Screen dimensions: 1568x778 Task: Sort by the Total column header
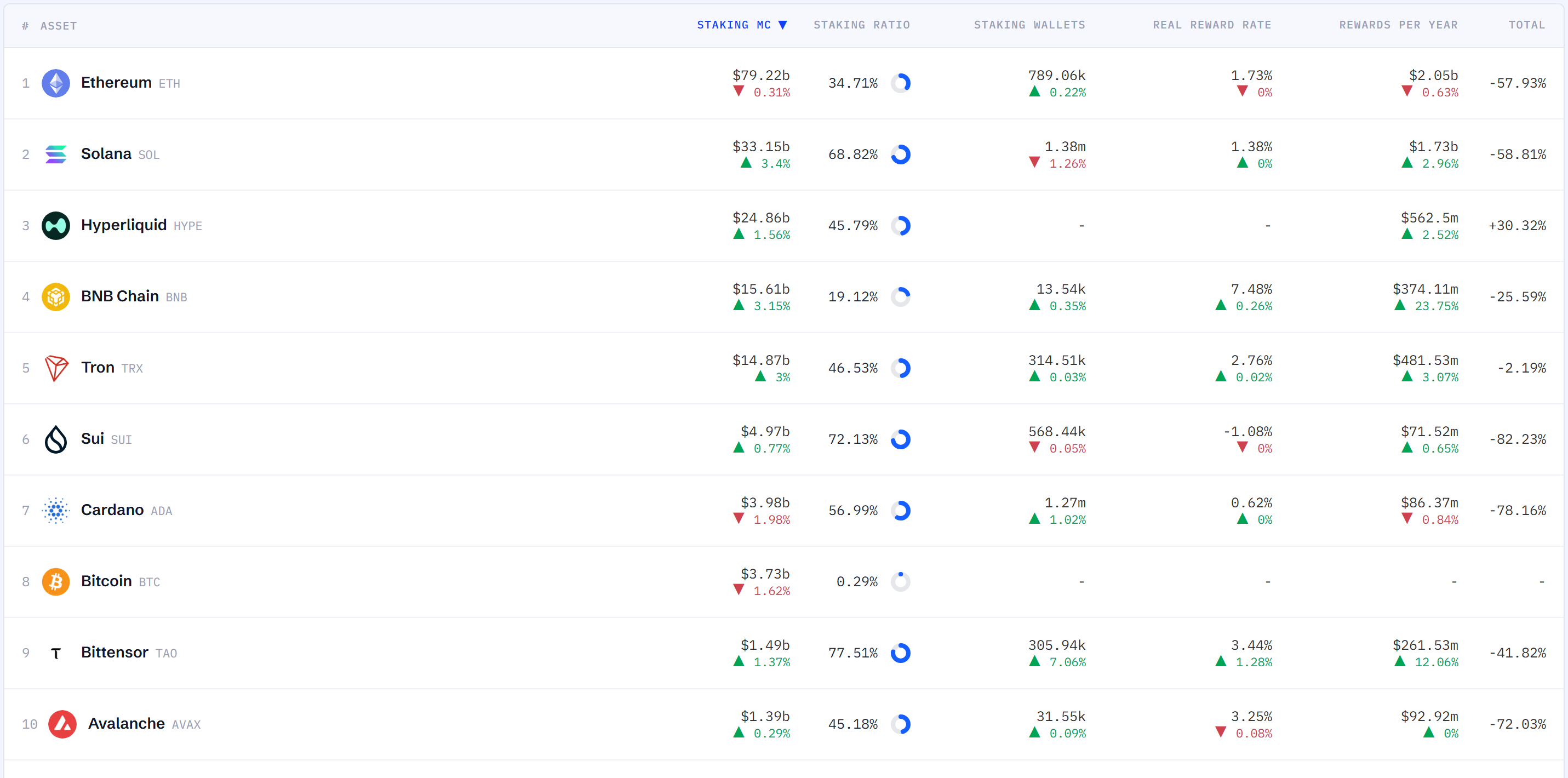(x=1526, y=25)
